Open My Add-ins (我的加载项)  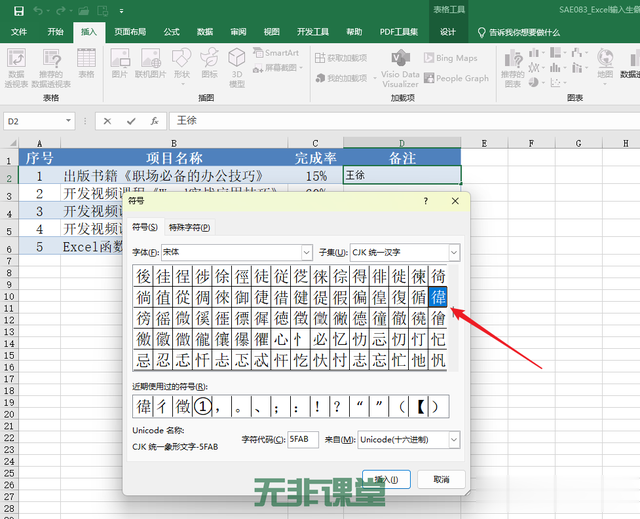tap(342, 78)
